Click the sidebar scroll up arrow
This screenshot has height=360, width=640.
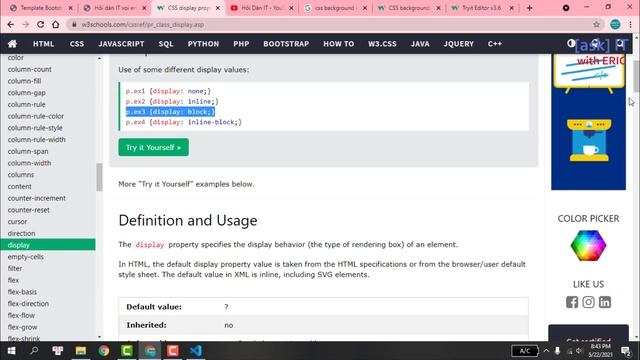point(99,58)
